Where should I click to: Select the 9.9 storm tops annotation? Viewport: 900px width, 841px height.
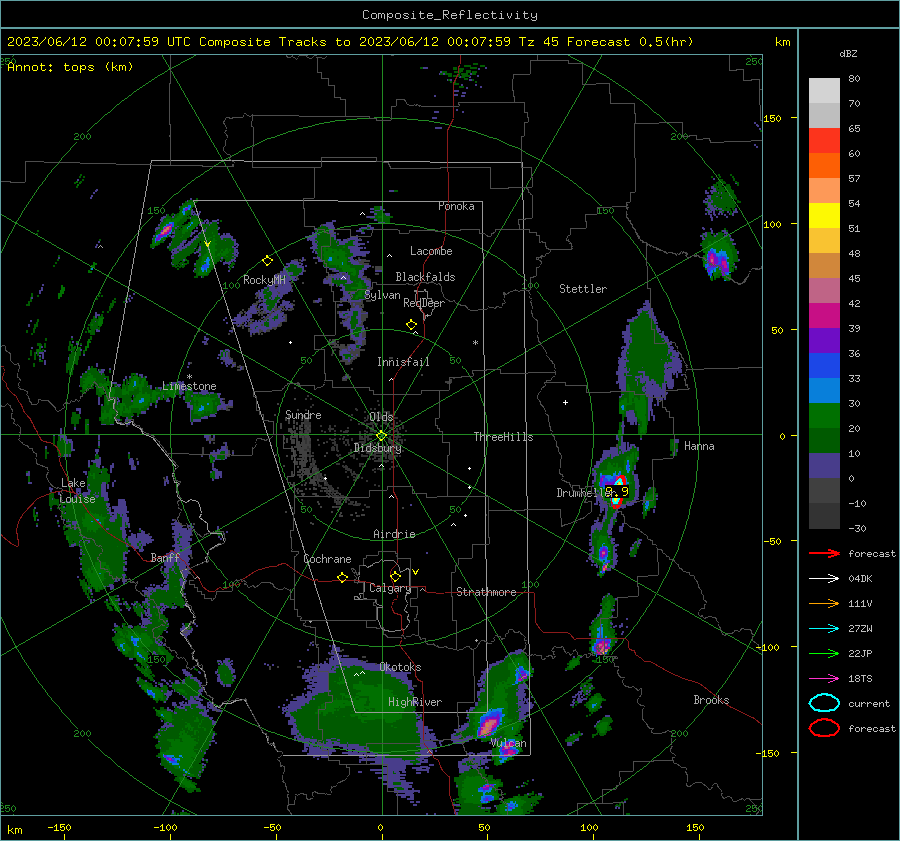618,491
